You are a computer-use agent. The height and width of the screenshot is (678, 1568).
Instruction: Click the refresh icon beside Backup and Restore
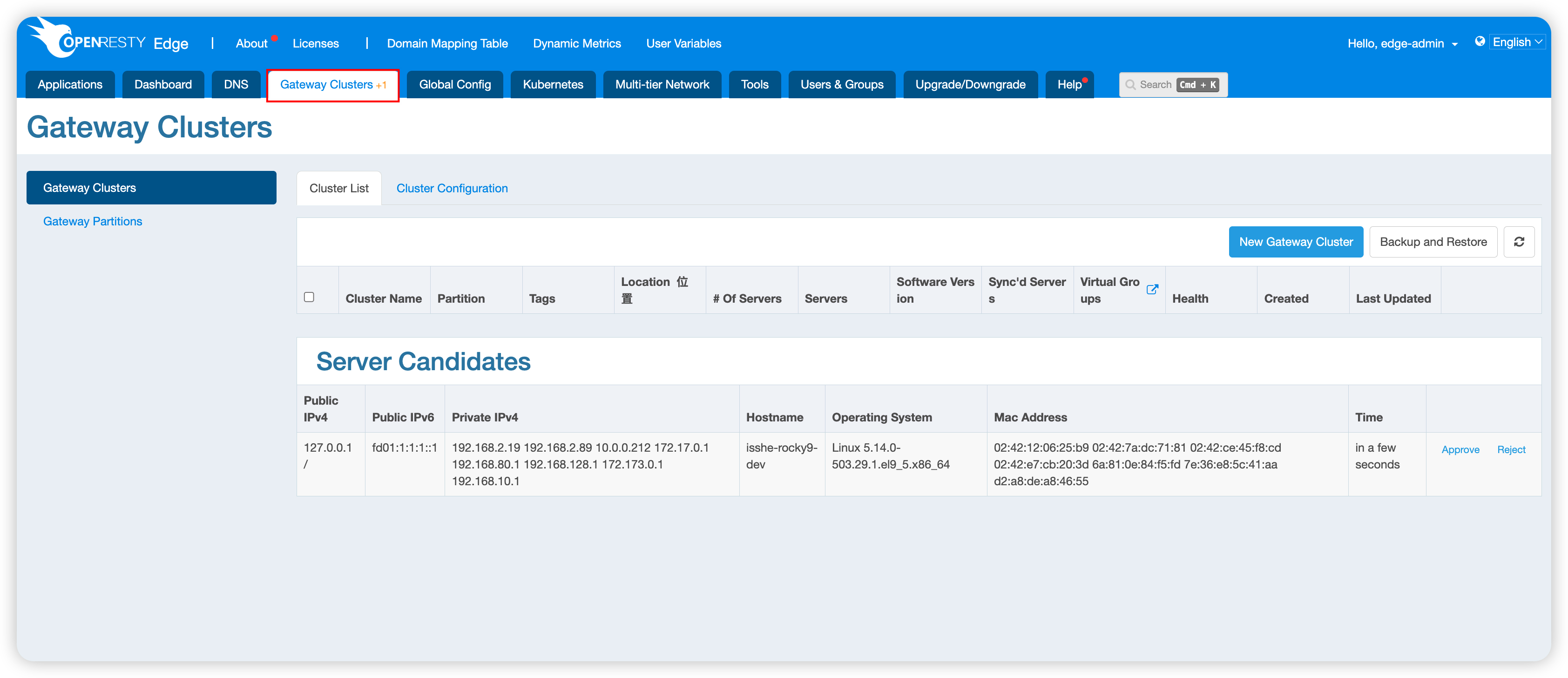(1519, 242)
